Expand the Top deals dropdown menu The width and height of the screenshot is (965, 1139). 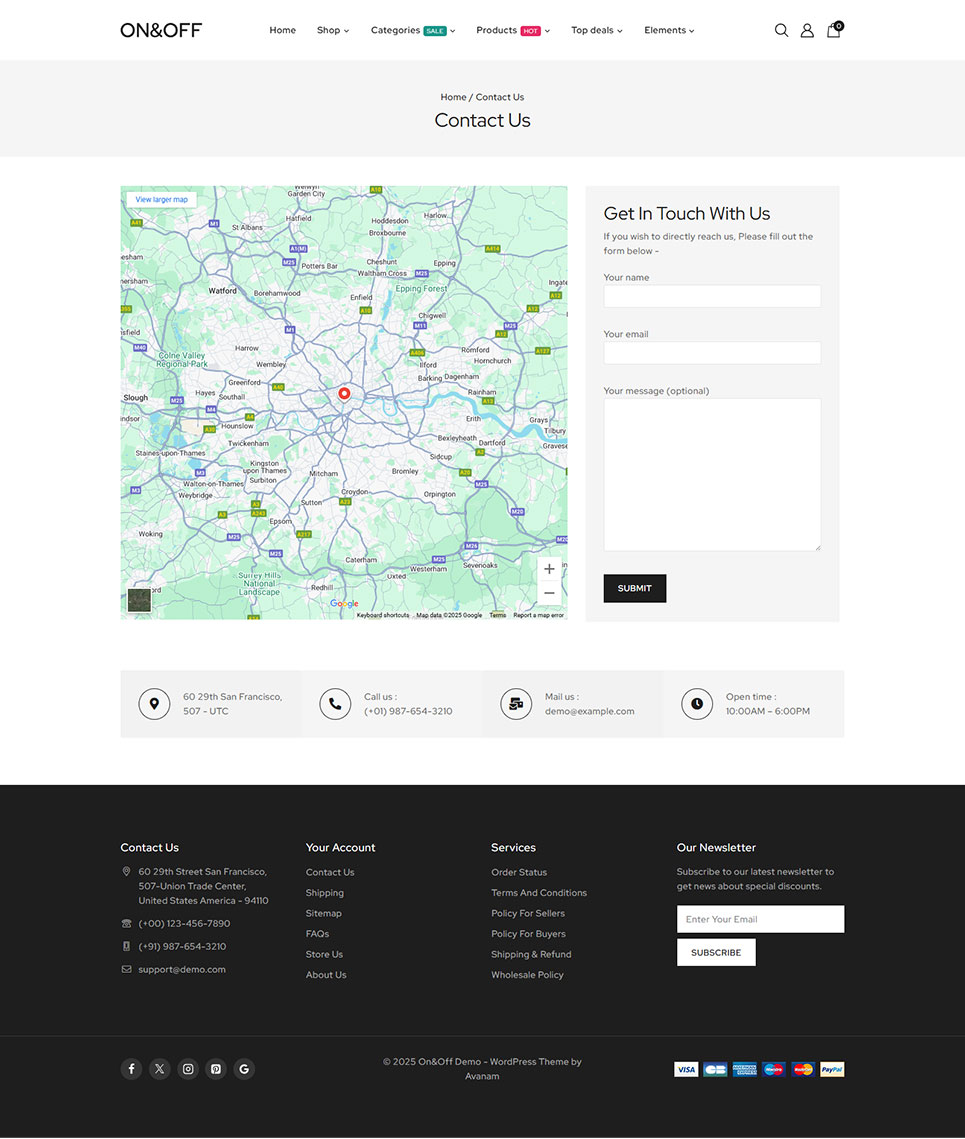tap(597, 31)
